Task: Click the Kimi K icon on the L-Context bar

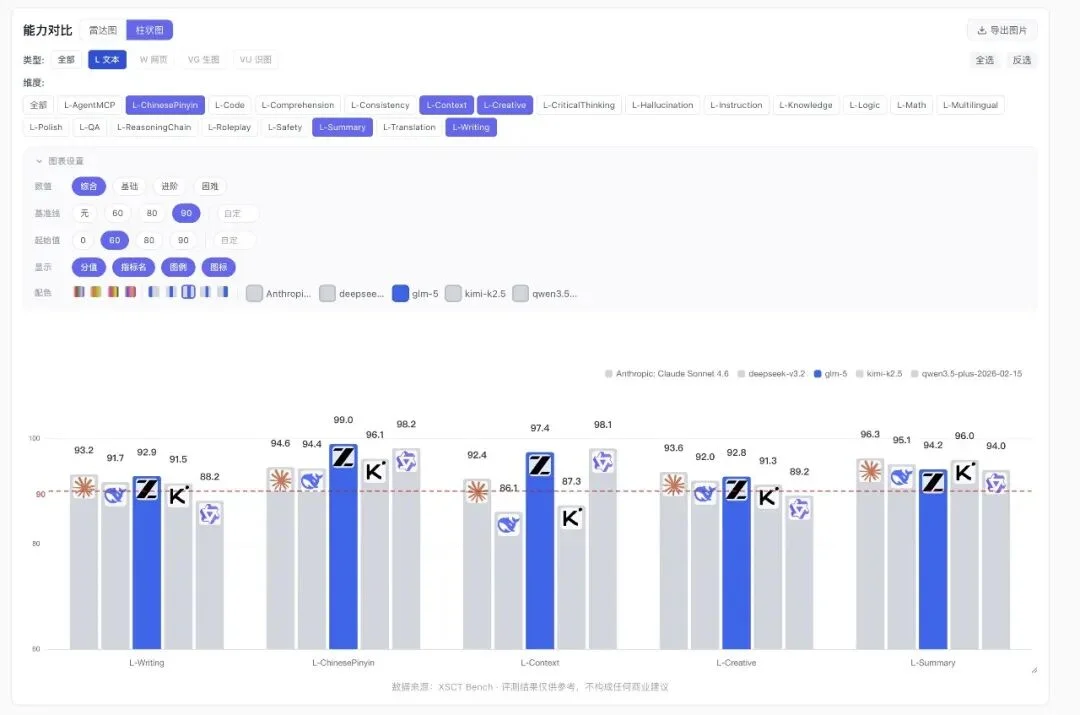Action: click(x=571, y=518)
